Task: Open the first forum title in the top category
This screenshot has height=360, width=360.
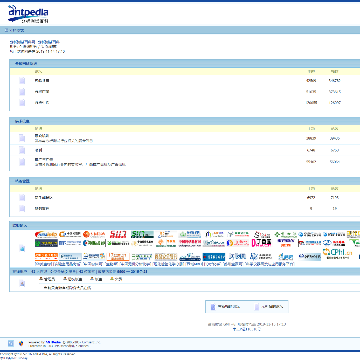Action: coord(42,80)
